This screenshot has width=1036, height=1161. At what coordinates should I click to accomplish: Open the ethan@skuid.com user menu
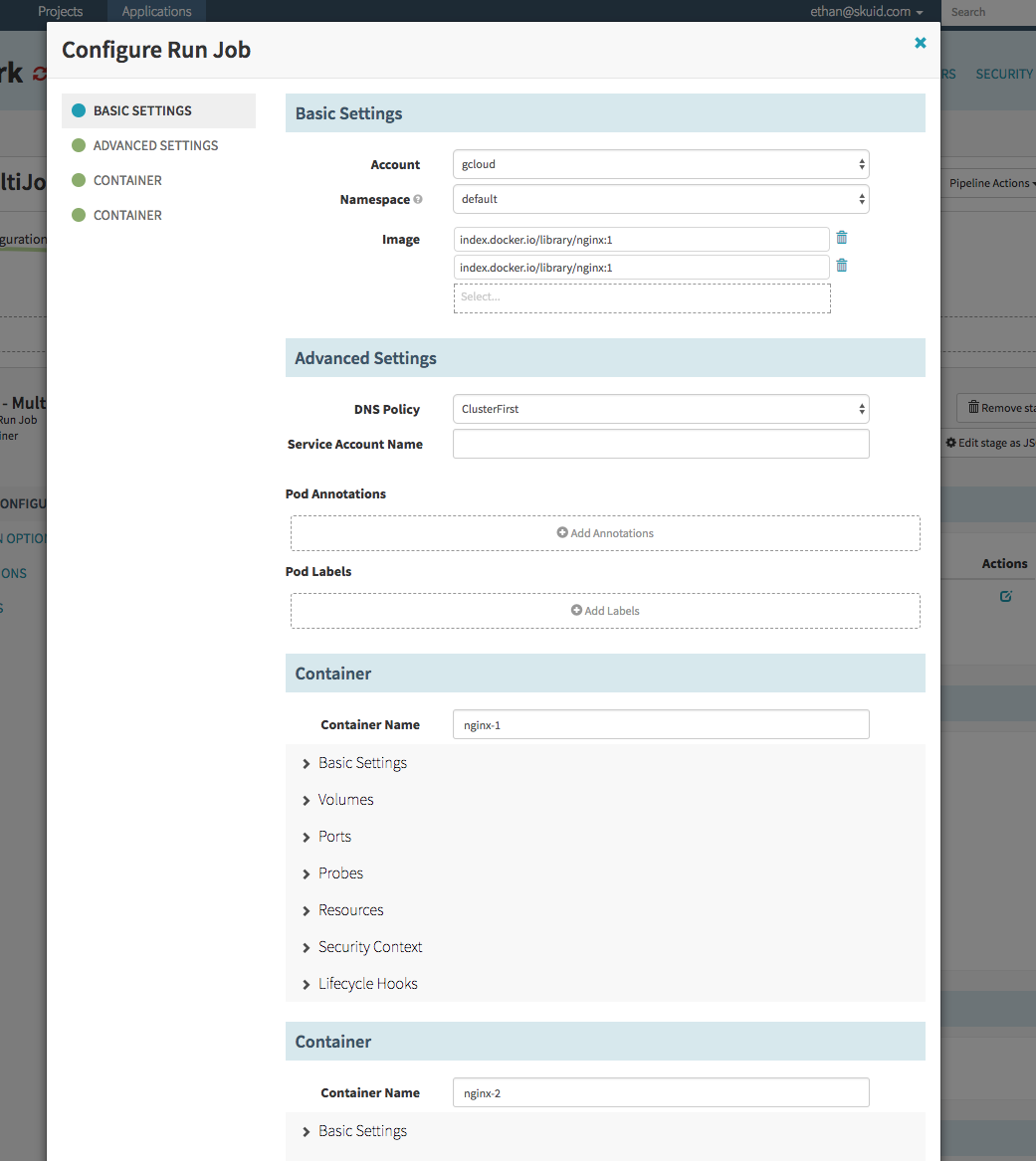[x=867, y=11]
